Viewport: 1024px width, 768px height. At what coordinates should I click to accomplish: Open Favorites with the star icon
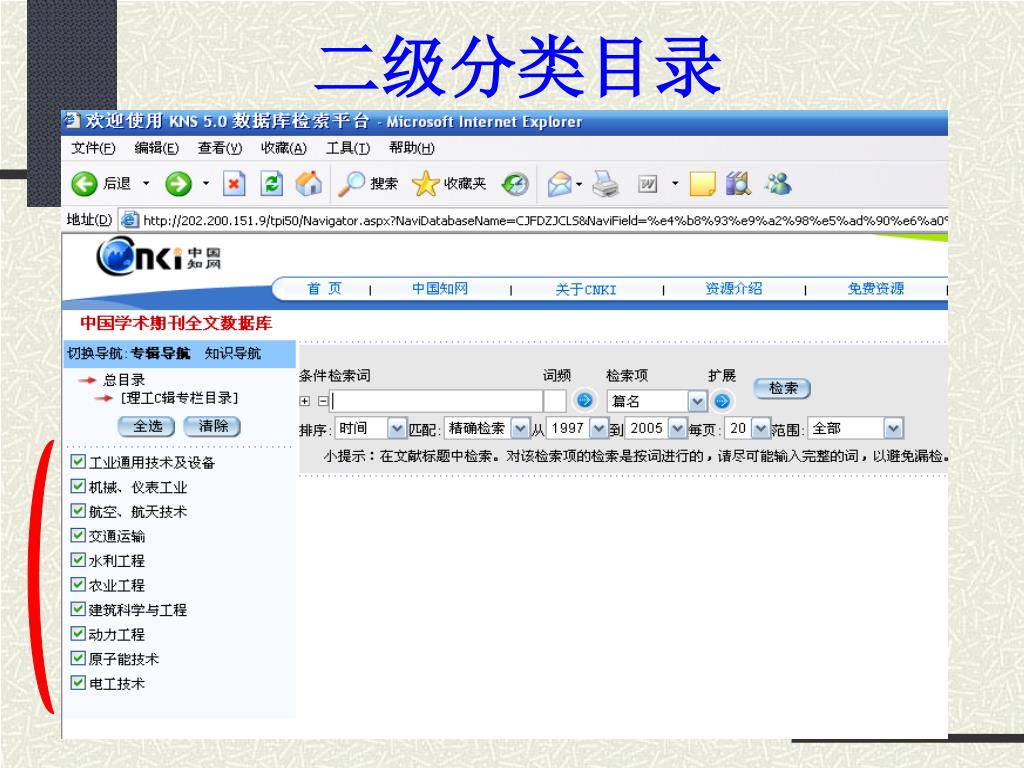pyautogui.click(x=425, y=184)
